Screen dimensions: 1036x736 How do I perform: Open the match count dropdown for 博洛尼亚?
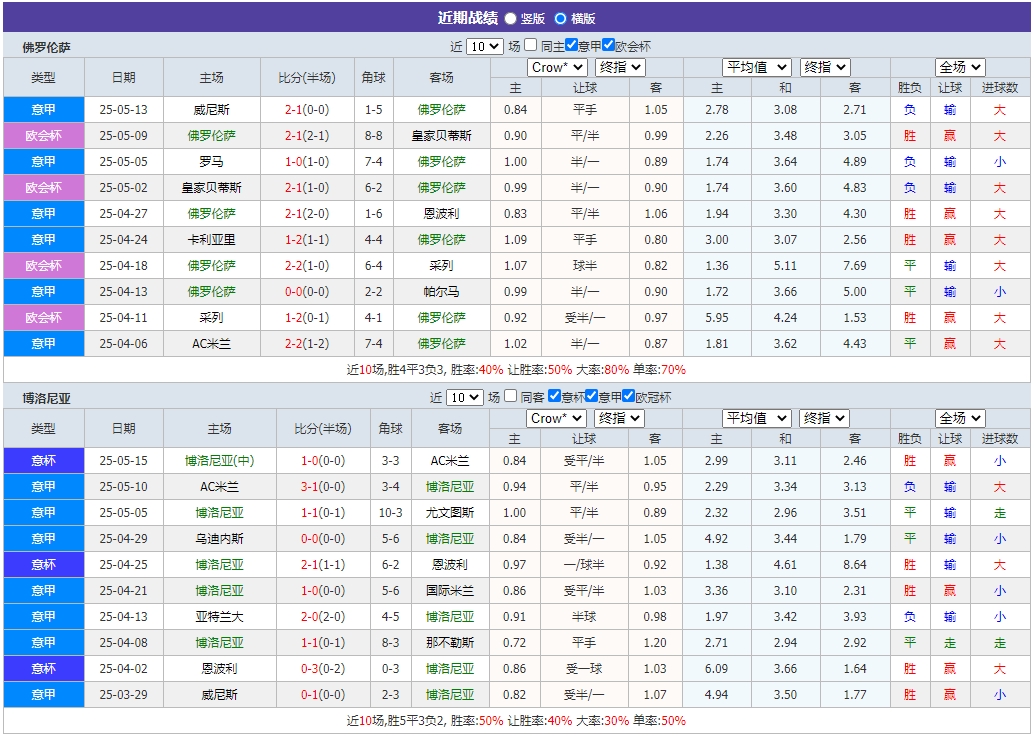click(x=465, y=397)
